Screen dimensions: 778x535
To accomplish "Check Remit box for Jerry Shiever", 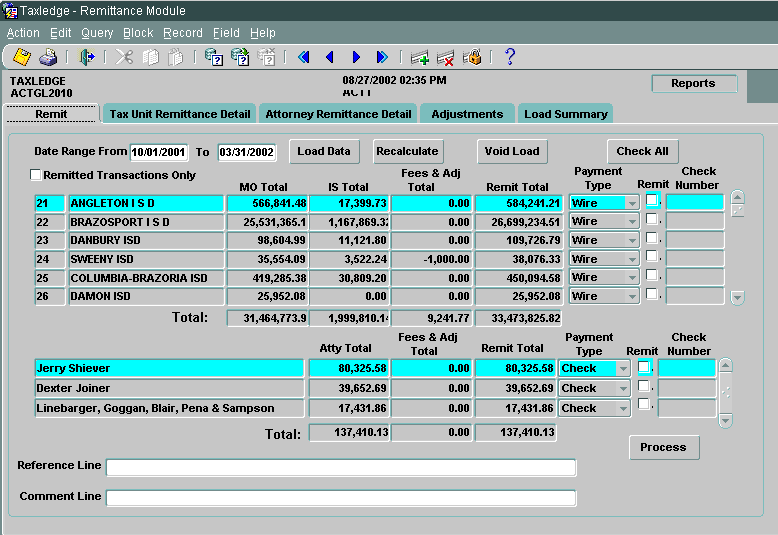I will pyautogui.click(x=644, y=367).
